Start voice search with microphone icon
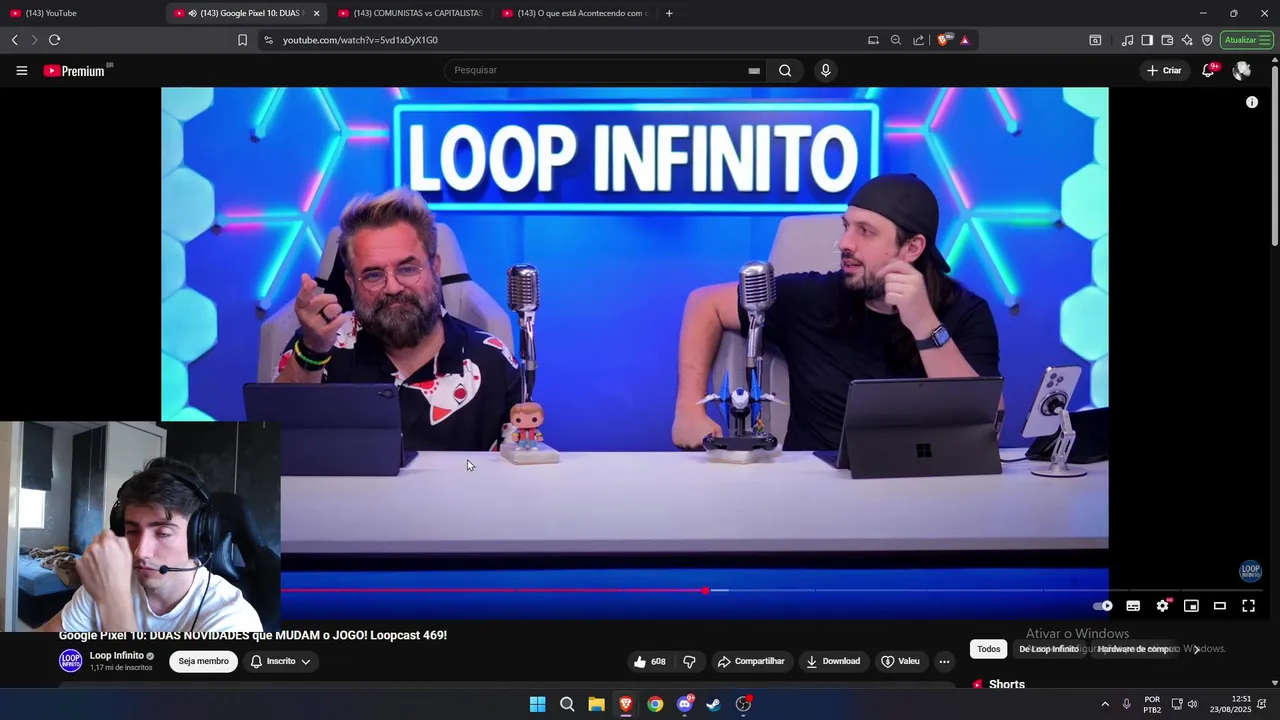The height and width of the screenshot is (720, 1280). (x=825, y=70)
